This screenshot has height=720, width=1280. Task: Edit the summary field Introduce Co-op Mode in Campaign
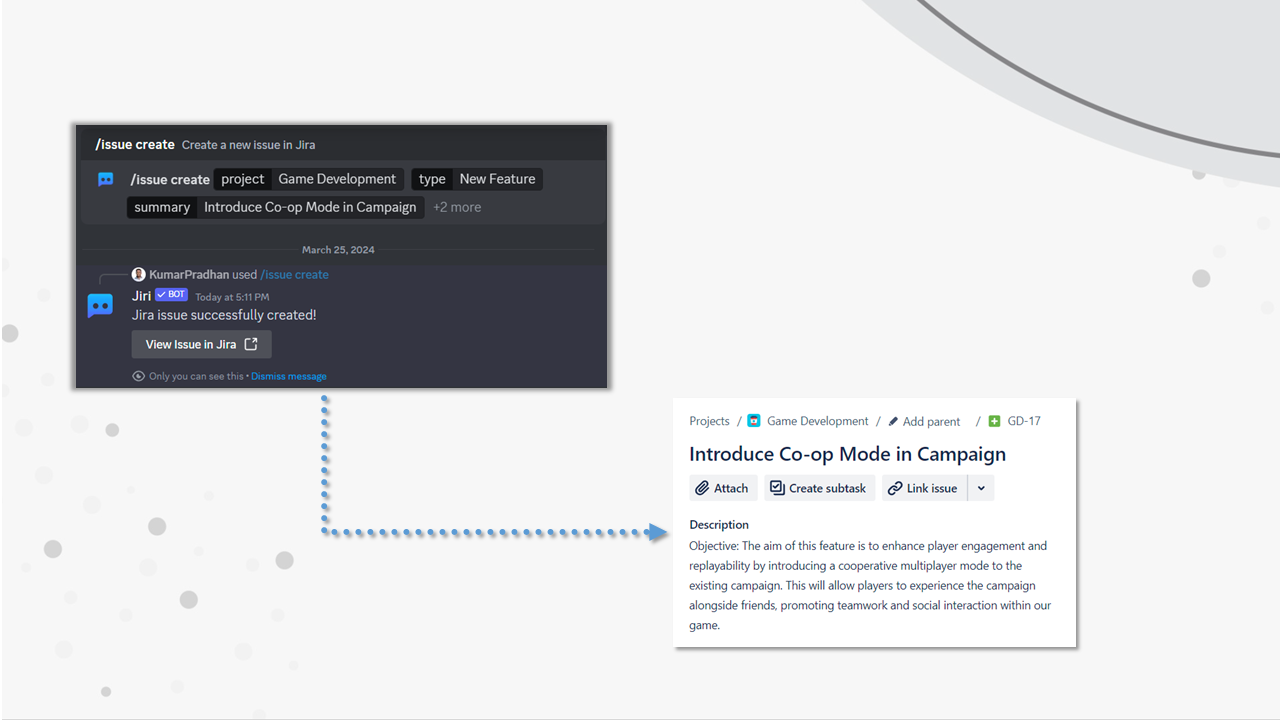click(x=275, y=207)
